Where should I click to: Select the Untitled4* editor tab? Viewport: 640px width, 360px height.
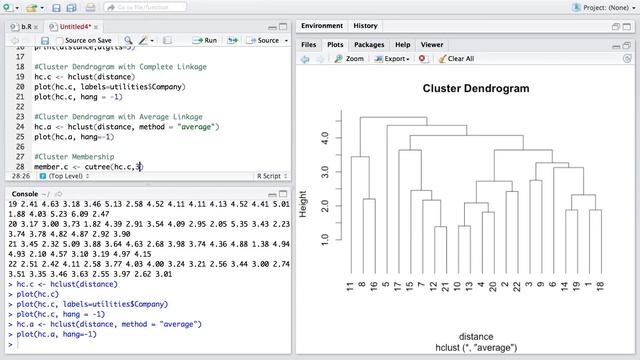point(75,27)
